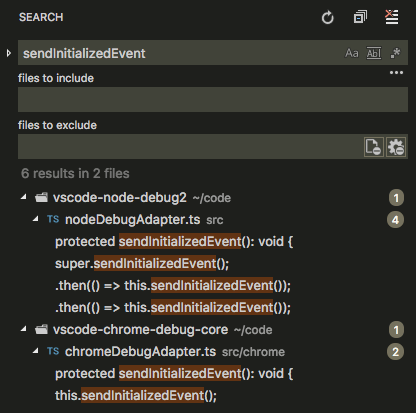The width and height of the screenshot is (416, 413).
Task: Click the vscode-chrome-debug-core folder icon
Action: point(41,329)
